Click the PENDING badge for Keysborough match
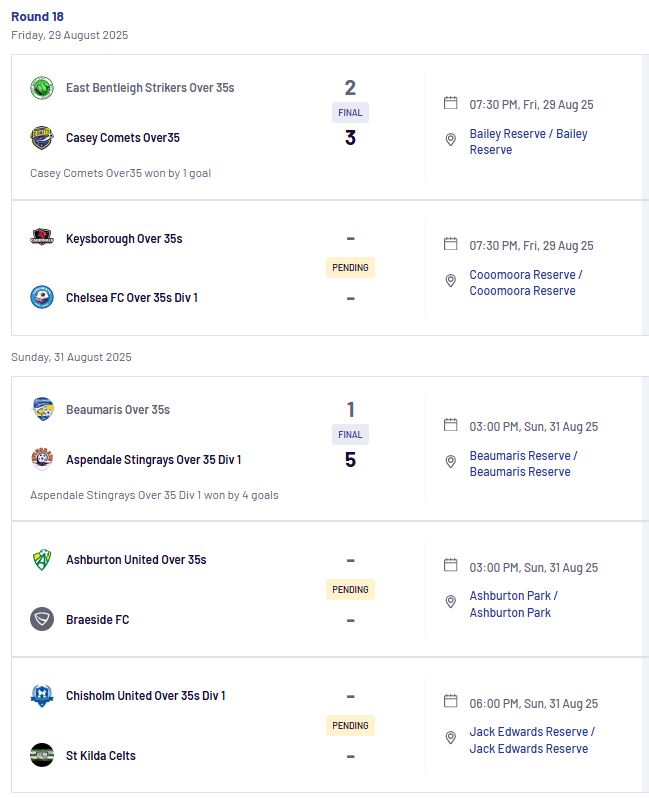 (350, 268)
